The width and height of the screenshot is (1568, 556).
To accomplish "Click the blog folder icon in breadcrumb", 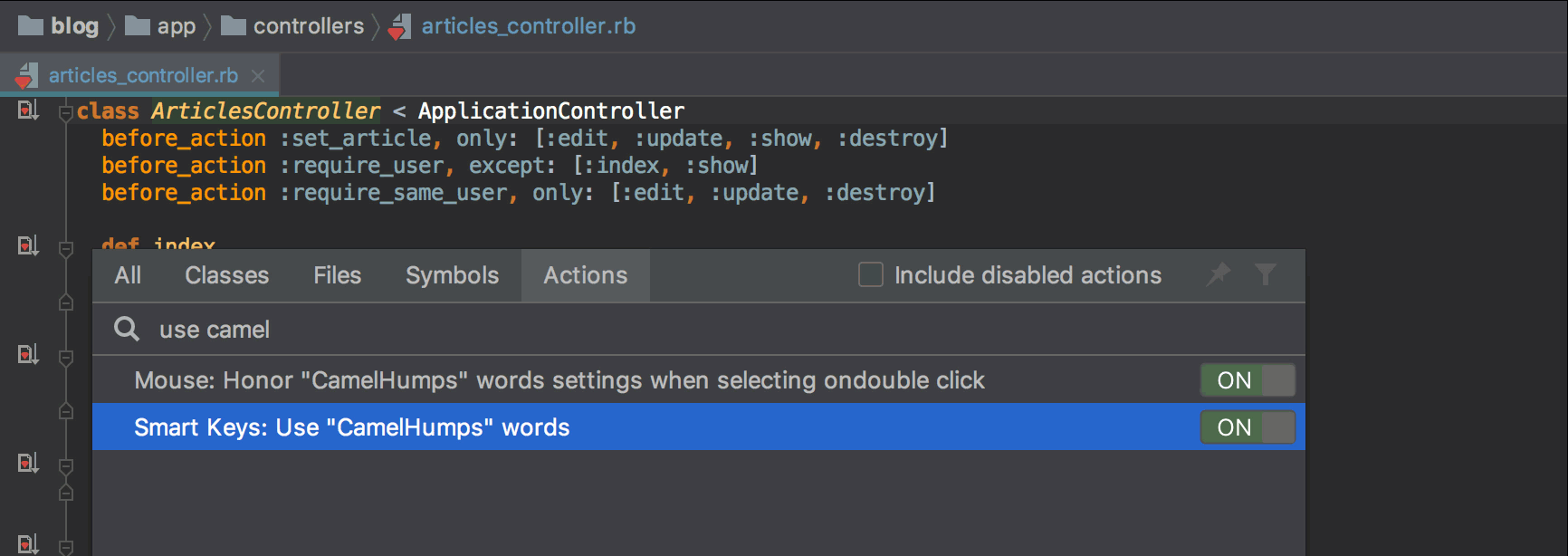I will tap(31, 25).
